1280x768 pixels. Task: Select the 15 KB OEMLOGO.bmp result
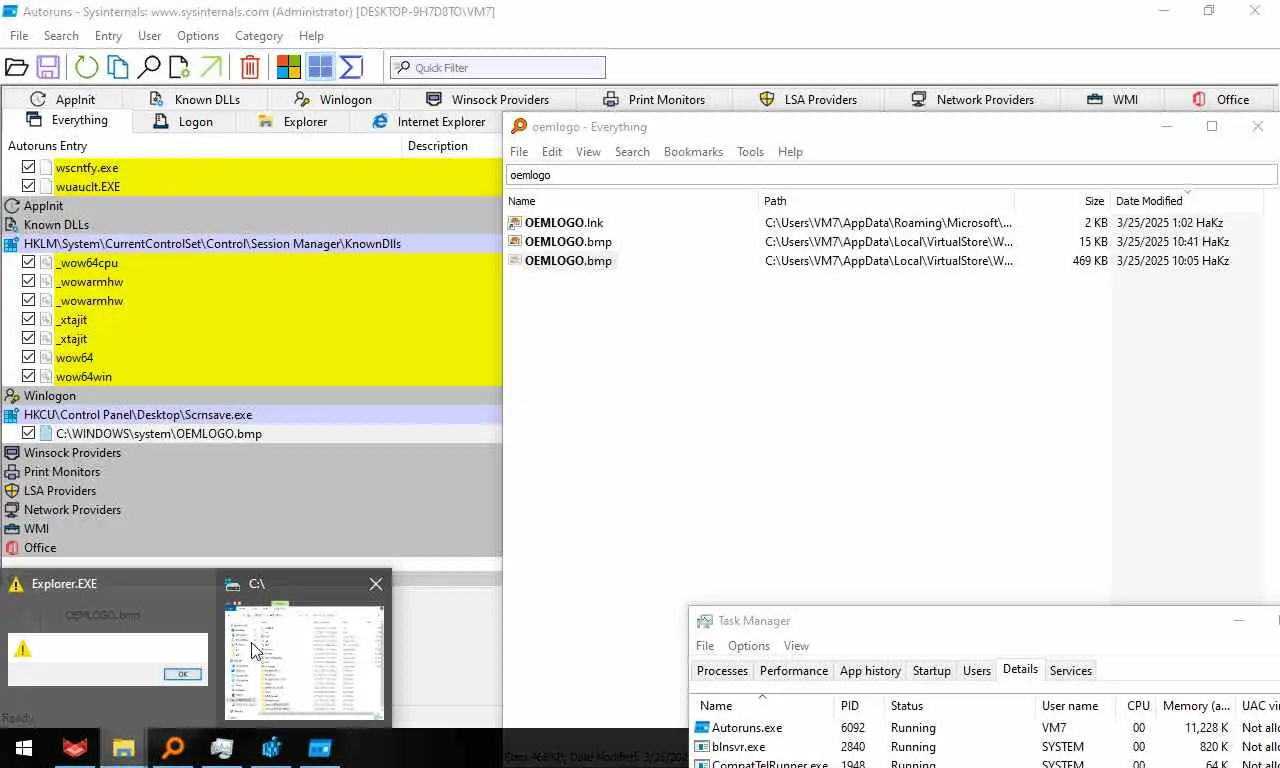click(x=568, y=242)
